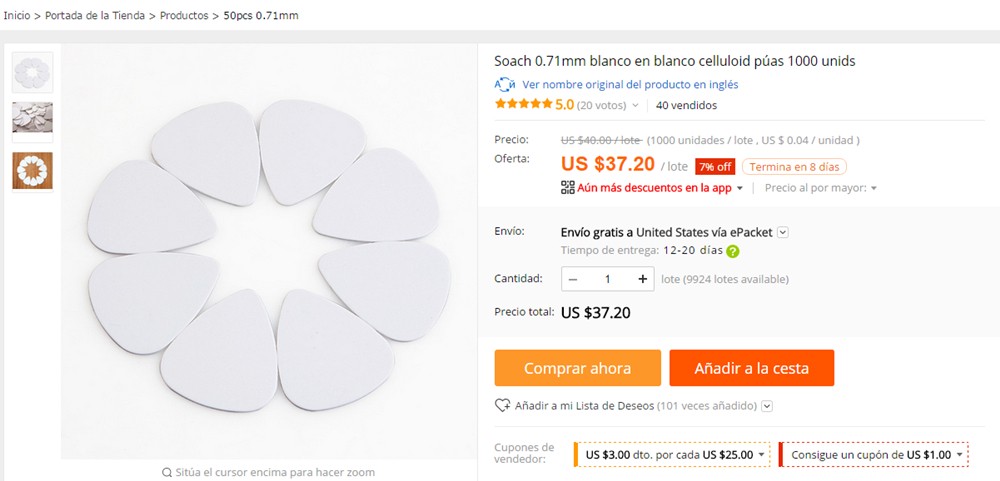Click the 'Añadir a la cesta' button
This screenshot has height=481, width=1000.
(751, 368)
